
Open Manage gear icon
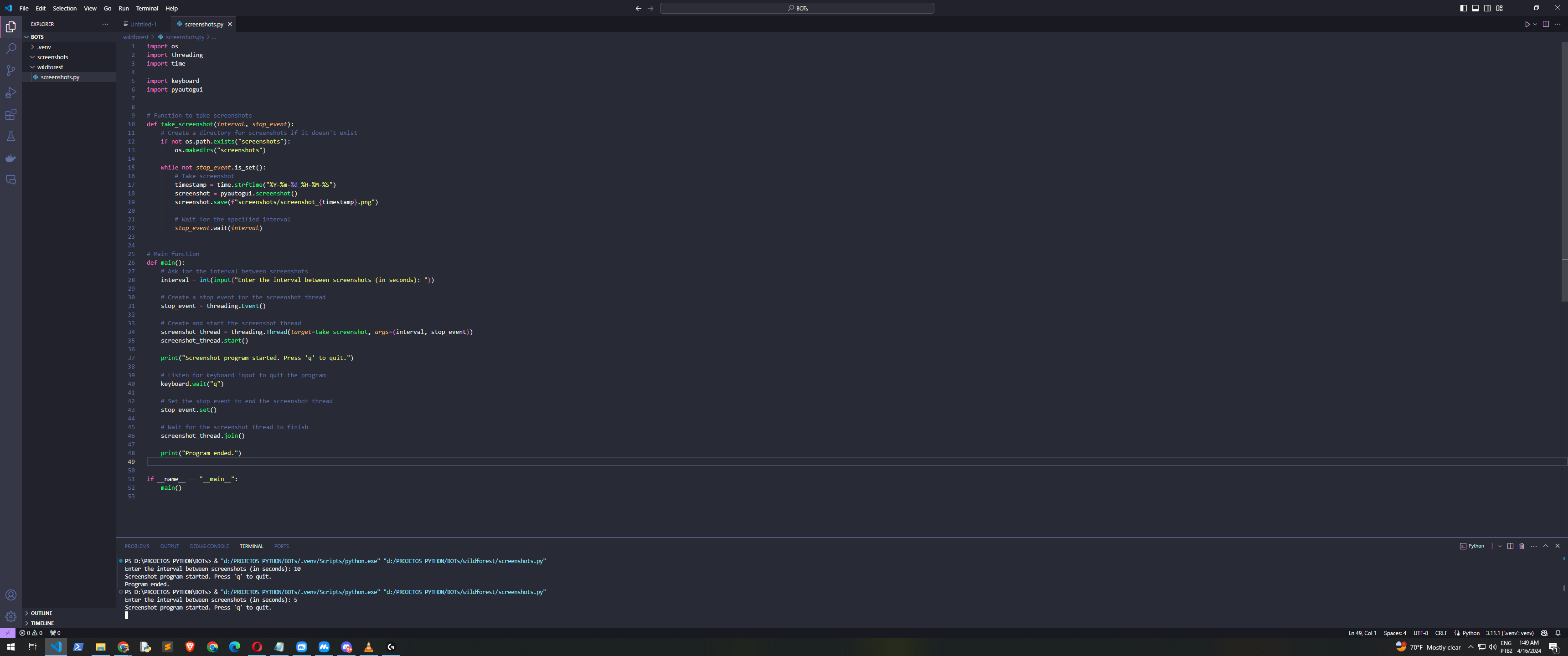click(x=10, y=616)
